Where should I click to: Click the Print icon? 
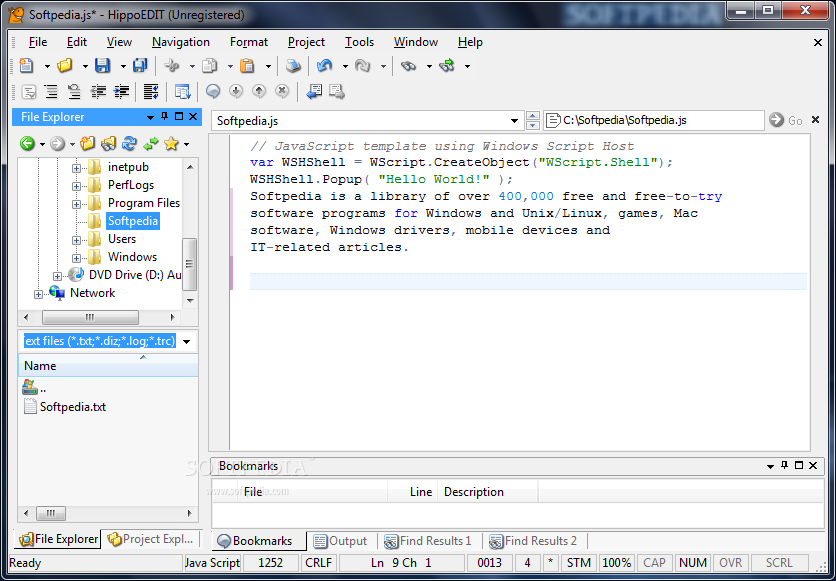point(293,66)
